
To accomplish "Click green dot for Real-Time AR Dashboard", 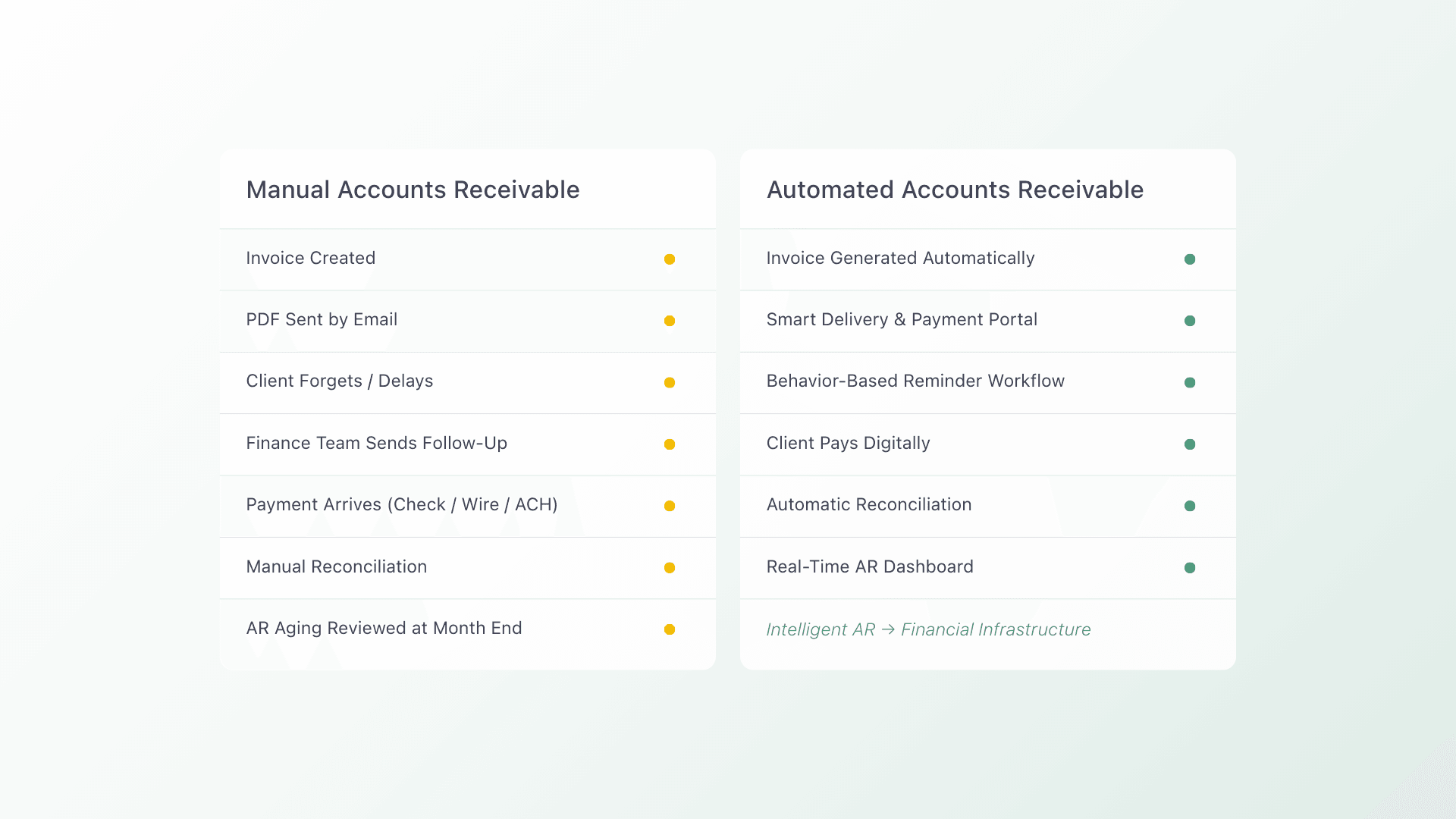I will (x=1190, y=568).
